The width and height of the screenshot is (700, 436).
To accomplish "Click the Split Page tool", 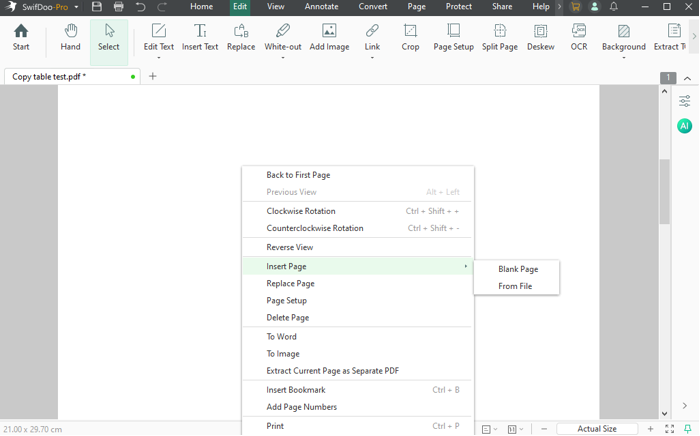I will coord(500,37).
